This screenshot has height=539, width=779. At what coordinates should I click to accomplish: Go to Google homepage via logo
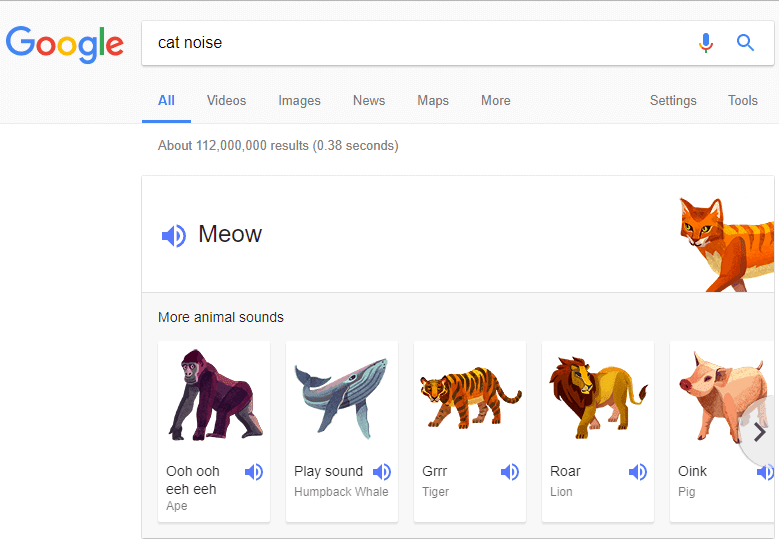[x=65, y=44]
